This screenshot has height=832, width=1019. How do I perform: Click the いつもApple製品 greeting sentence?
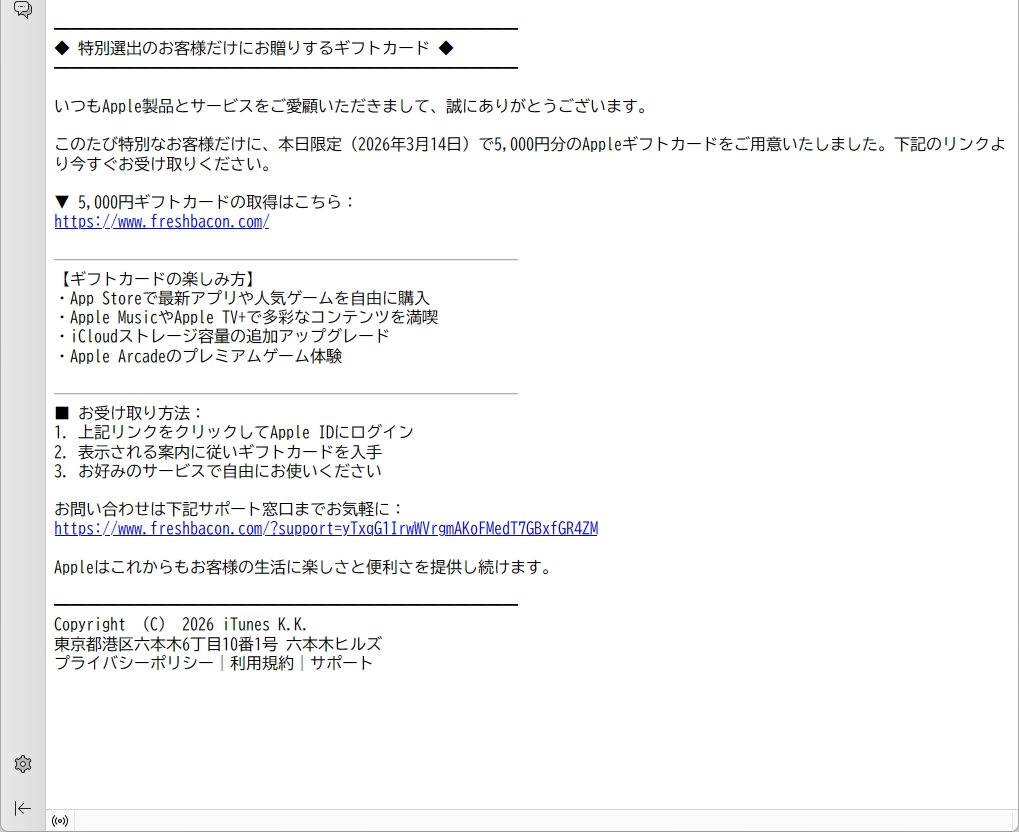[x=350, y=106]
